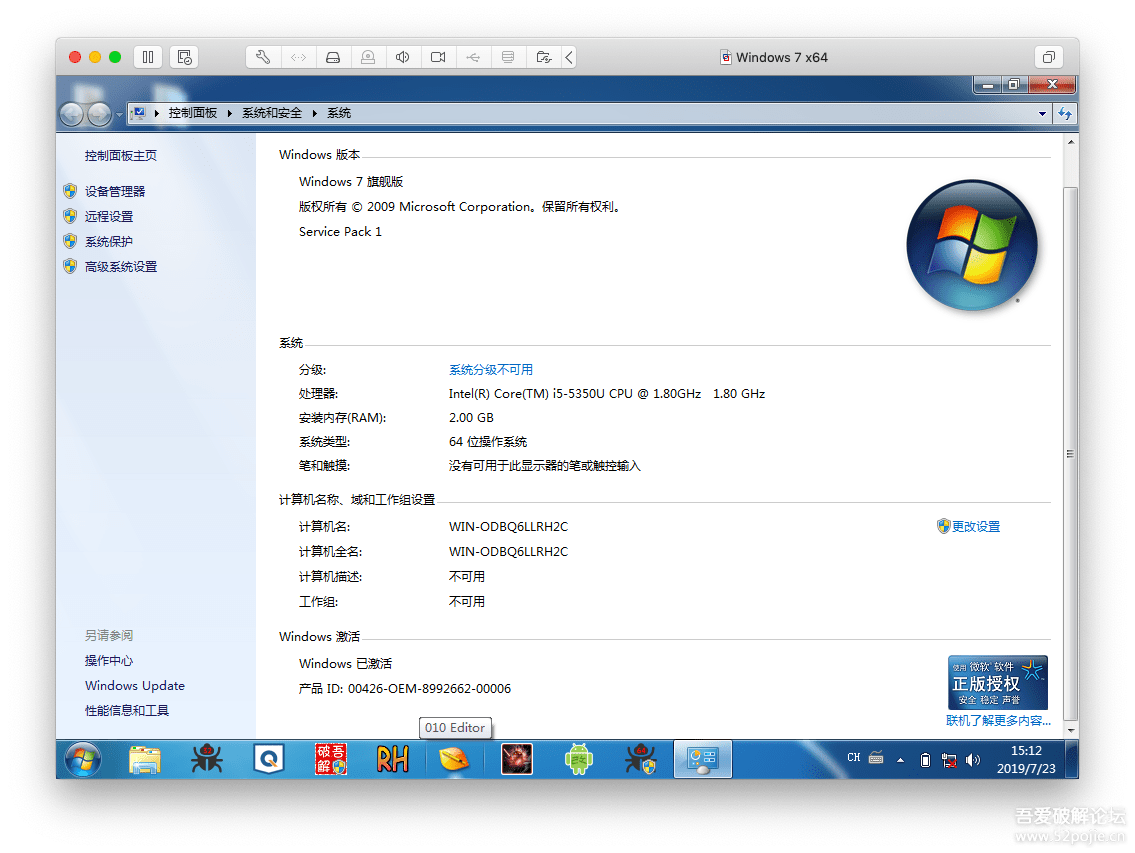
Task: Collapse the VM toolbar with the left chevron
Action: [x=569, y=57]
